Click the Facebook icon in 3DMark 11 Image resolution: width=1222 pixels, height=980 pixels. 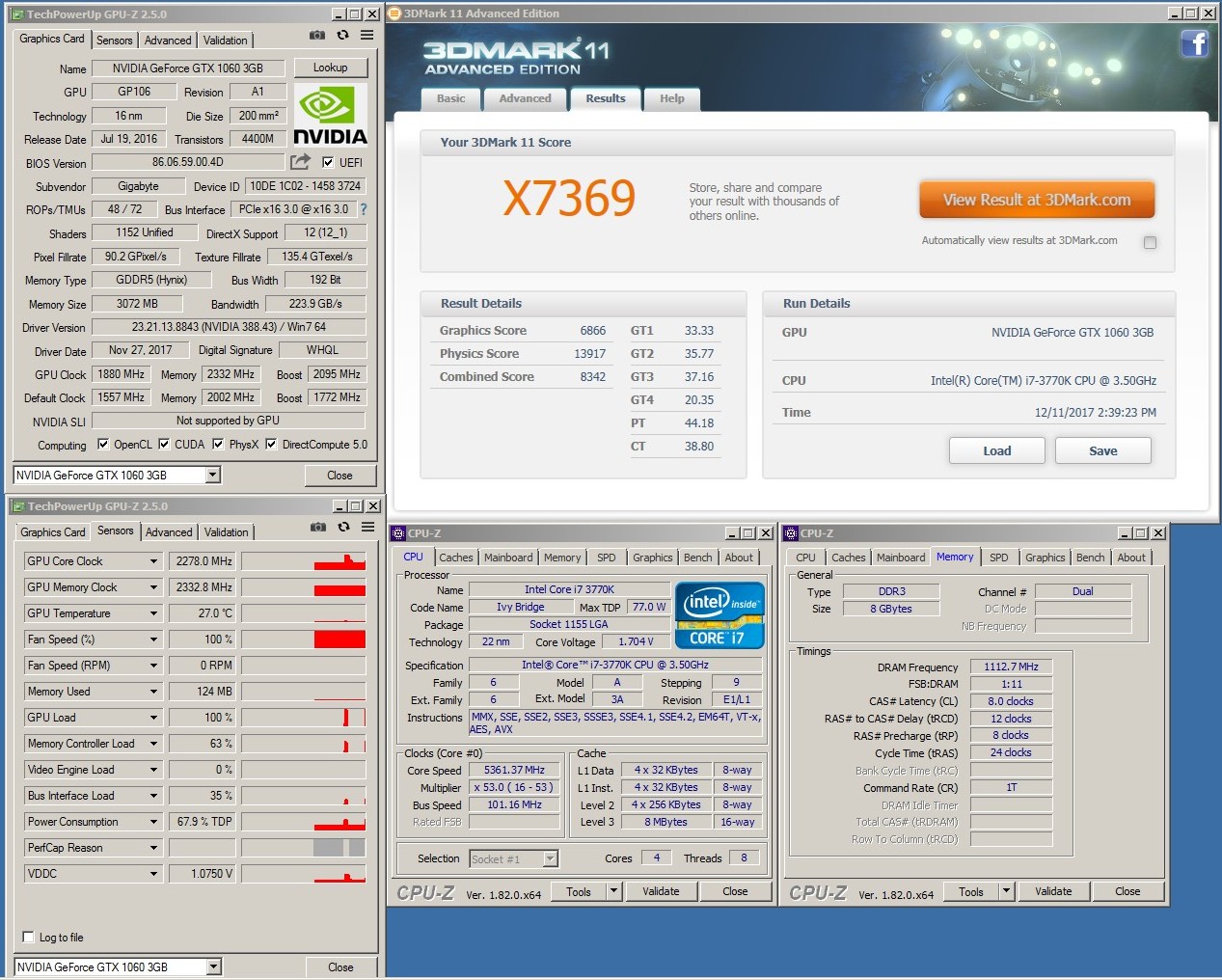click(x=1195, y=43)
